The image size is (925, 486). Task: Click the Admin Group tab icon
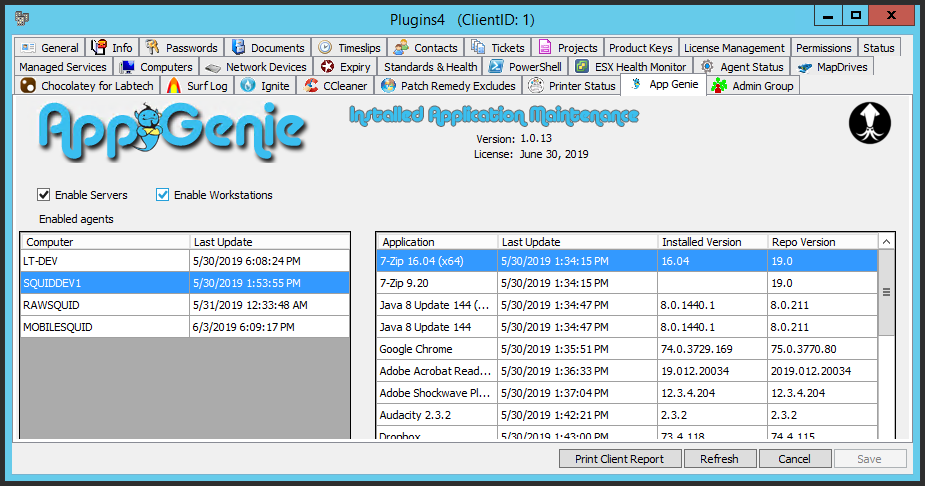tap(718, 86)
